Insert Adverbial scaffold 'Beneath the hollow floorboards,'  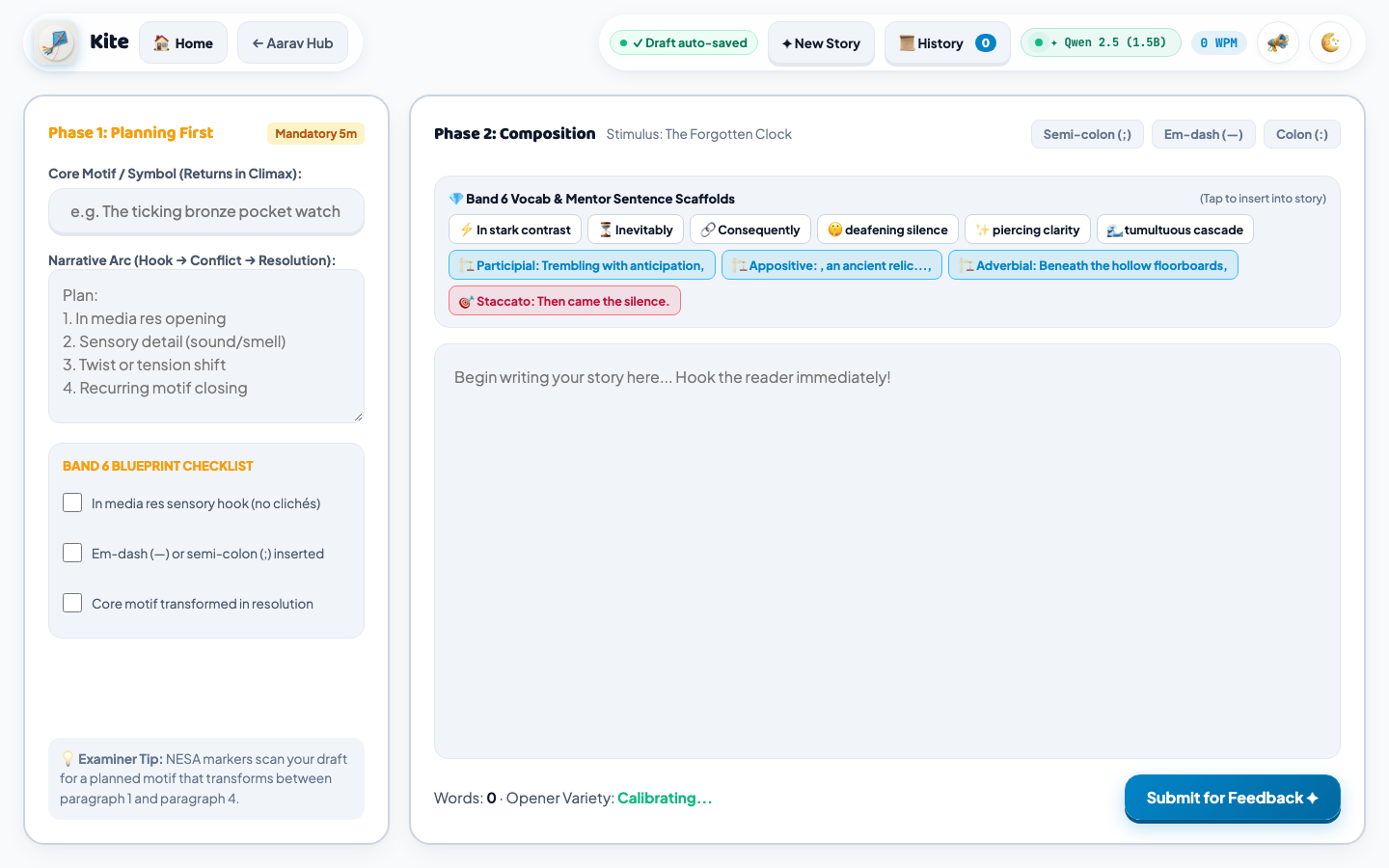coord(1093,265)
